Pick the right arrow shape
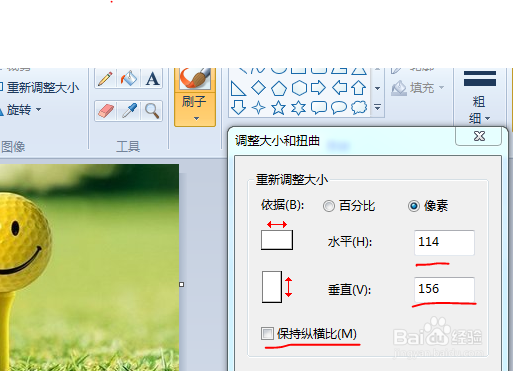513x371 pixels. (x=318, y=88)
